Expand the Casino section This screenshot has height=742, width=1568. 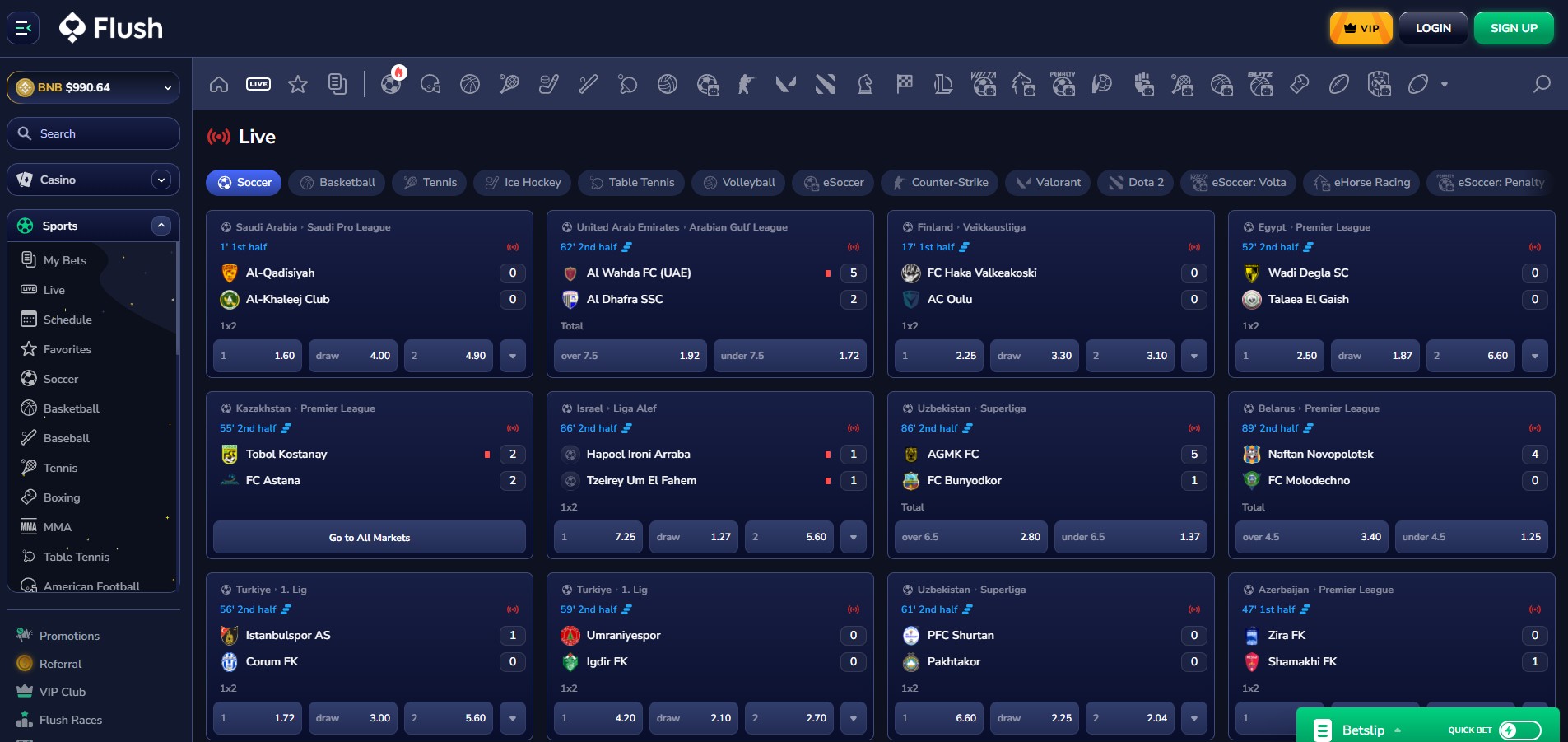161,180
